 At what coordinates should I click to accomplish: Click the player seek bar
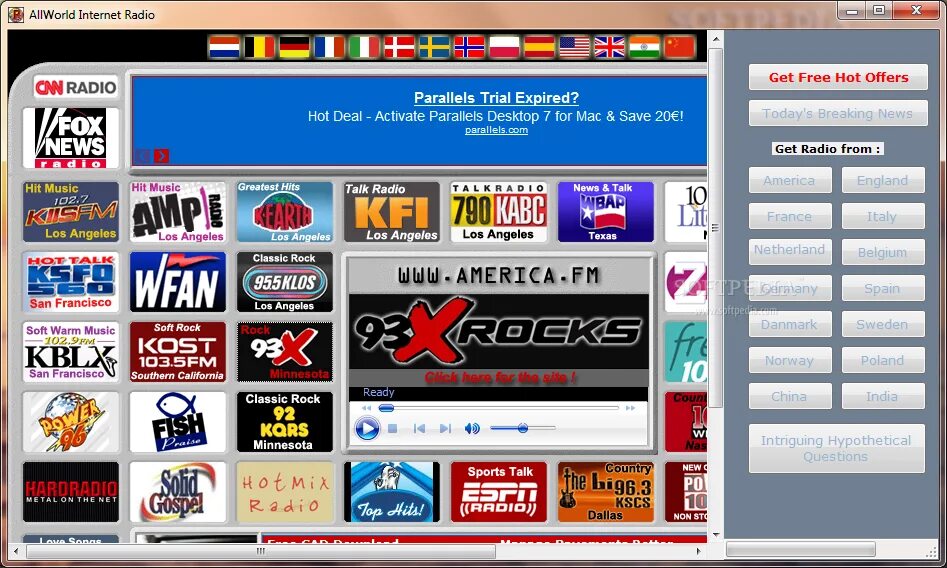498,408
